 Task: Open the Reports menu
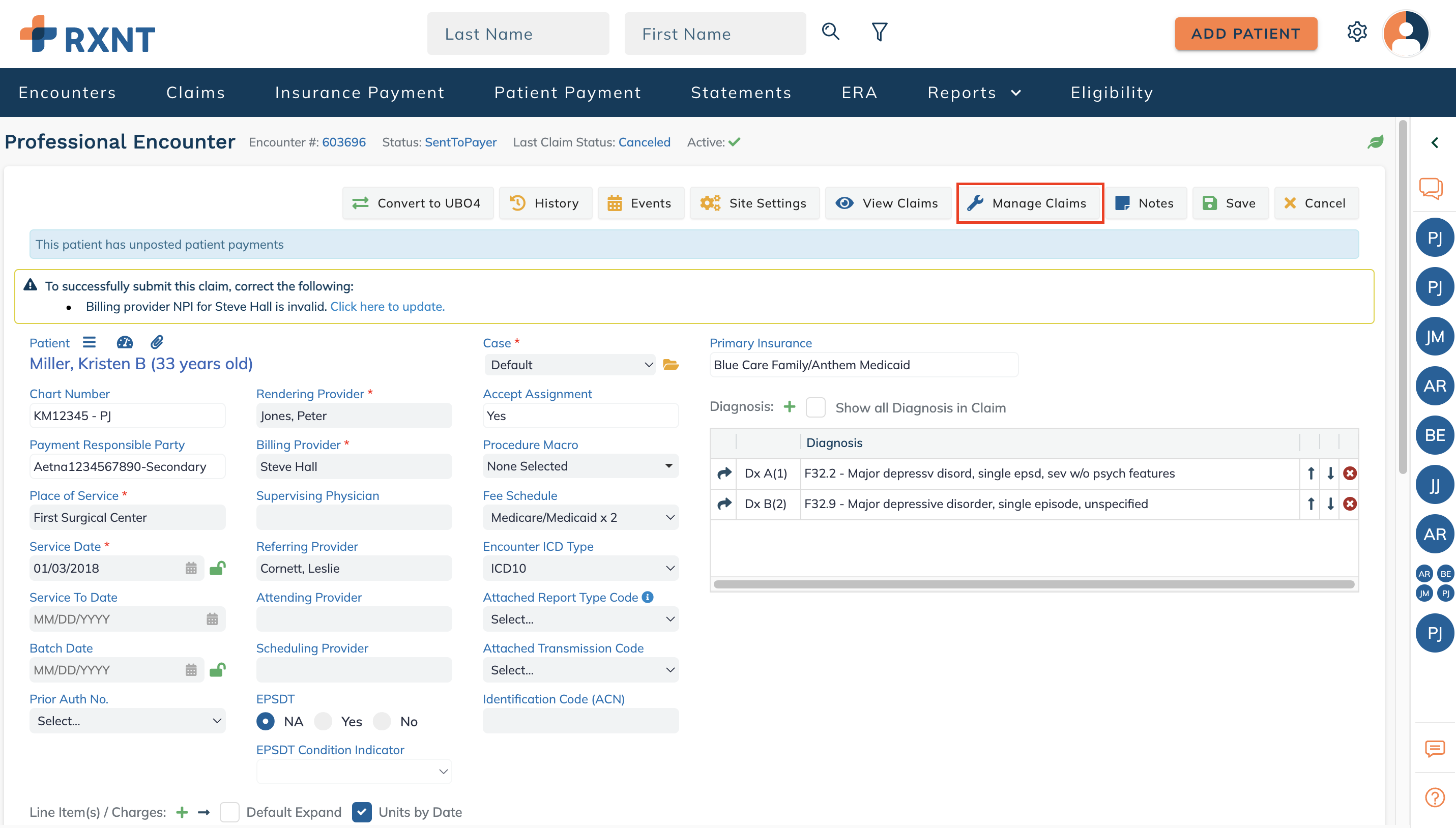974,93
